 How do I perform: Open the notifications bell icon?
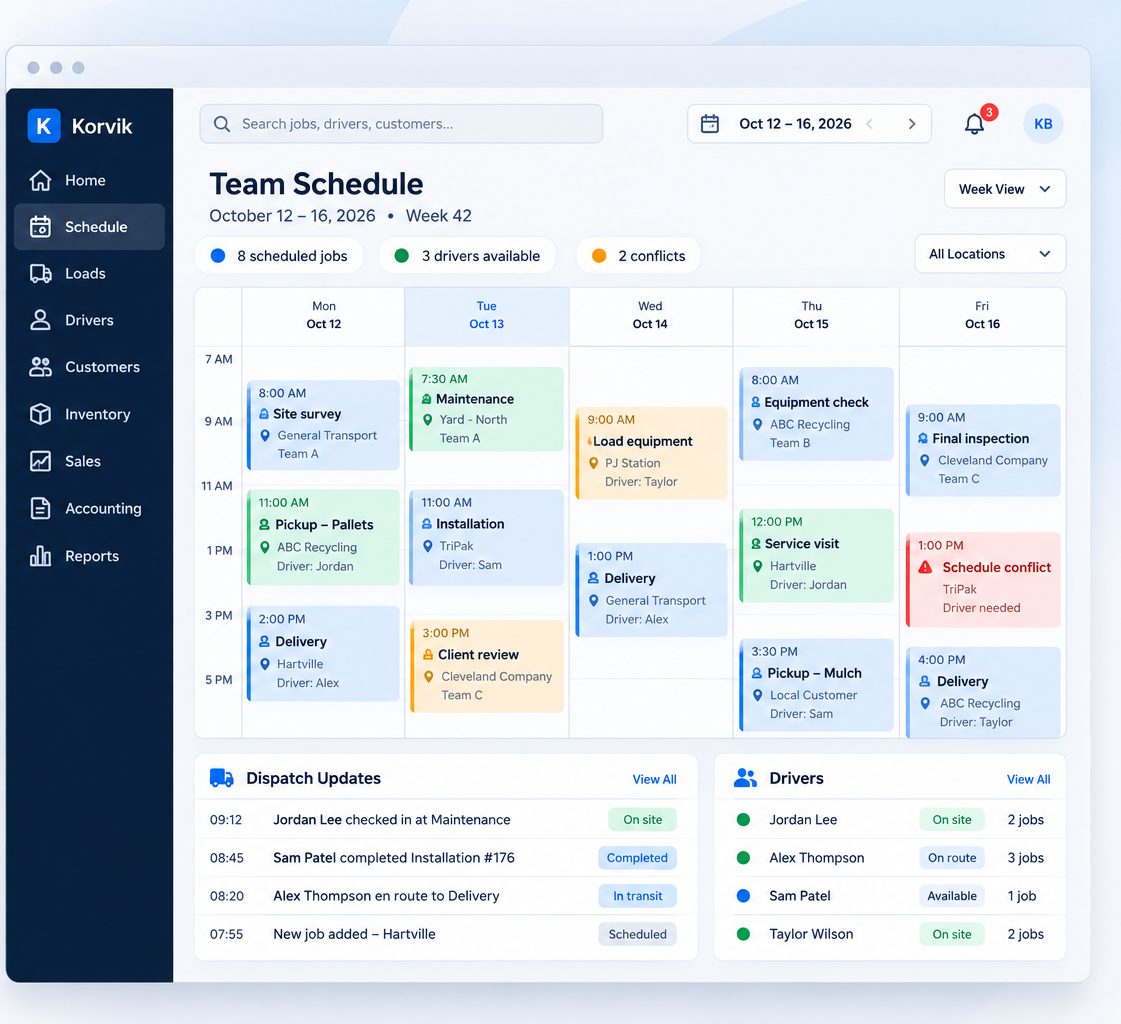(974, 124)
